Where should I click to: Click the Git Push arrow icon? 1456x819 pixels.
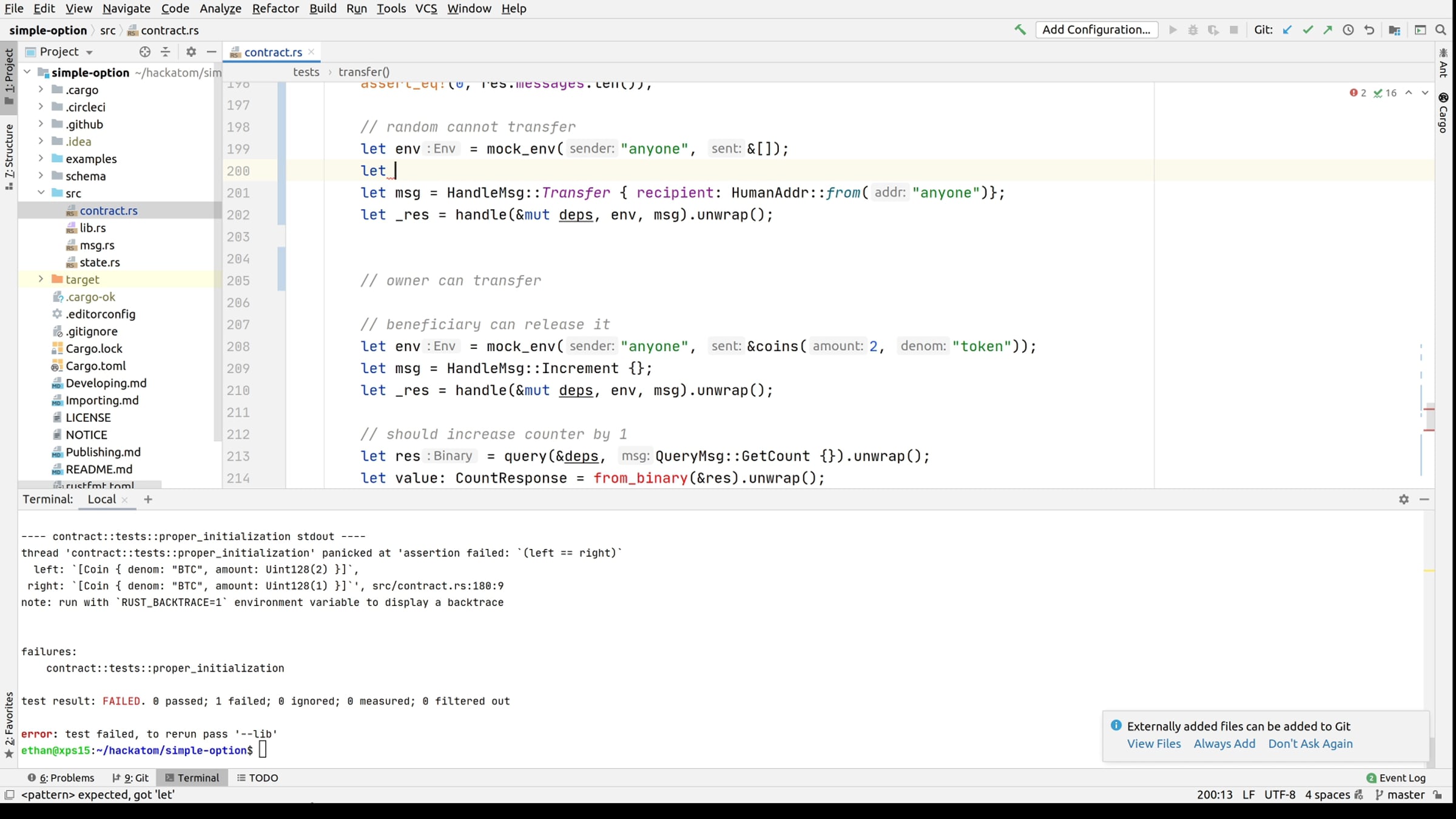[1328, 30]
